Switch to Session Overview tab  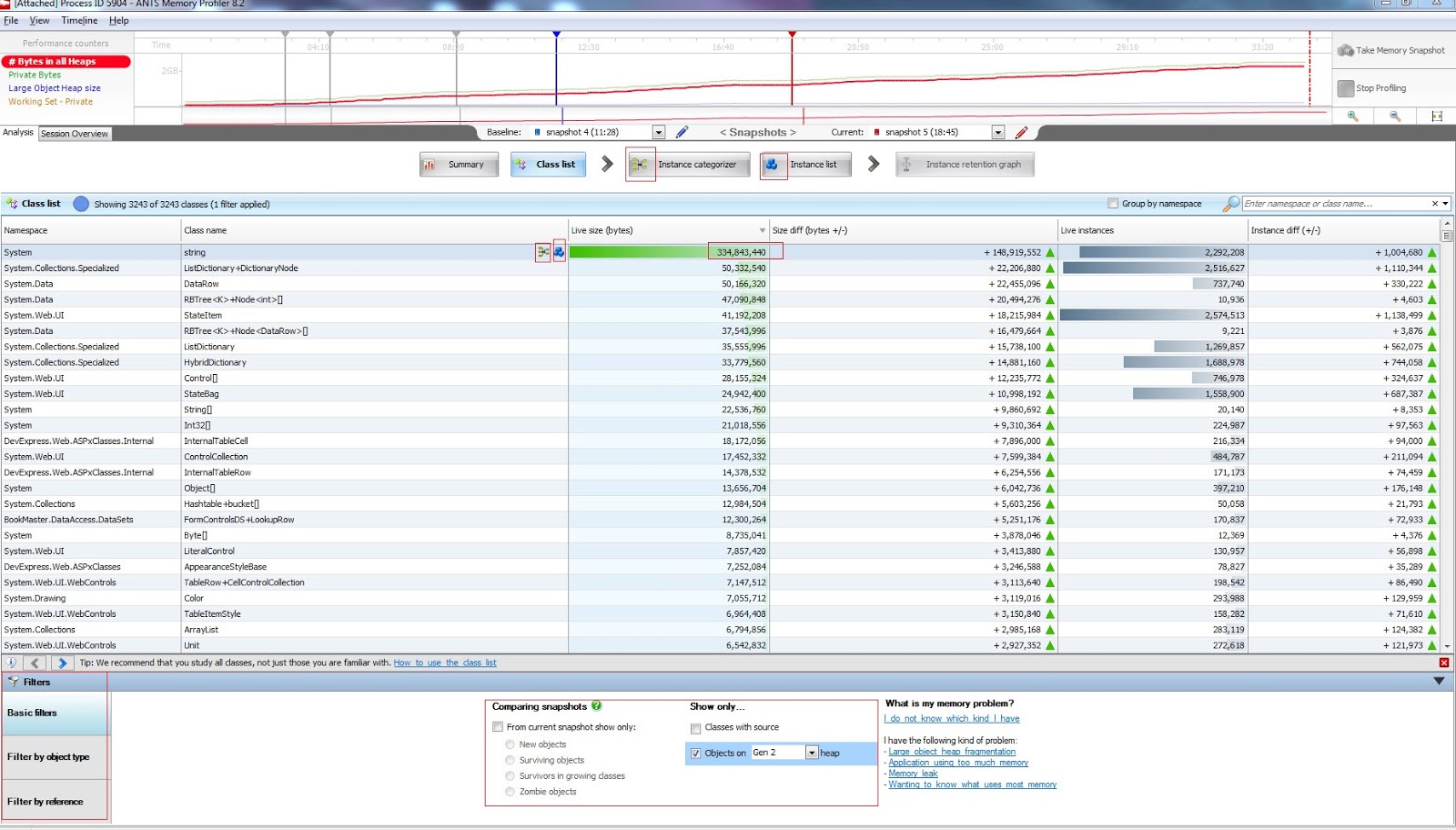coord(75,134)
